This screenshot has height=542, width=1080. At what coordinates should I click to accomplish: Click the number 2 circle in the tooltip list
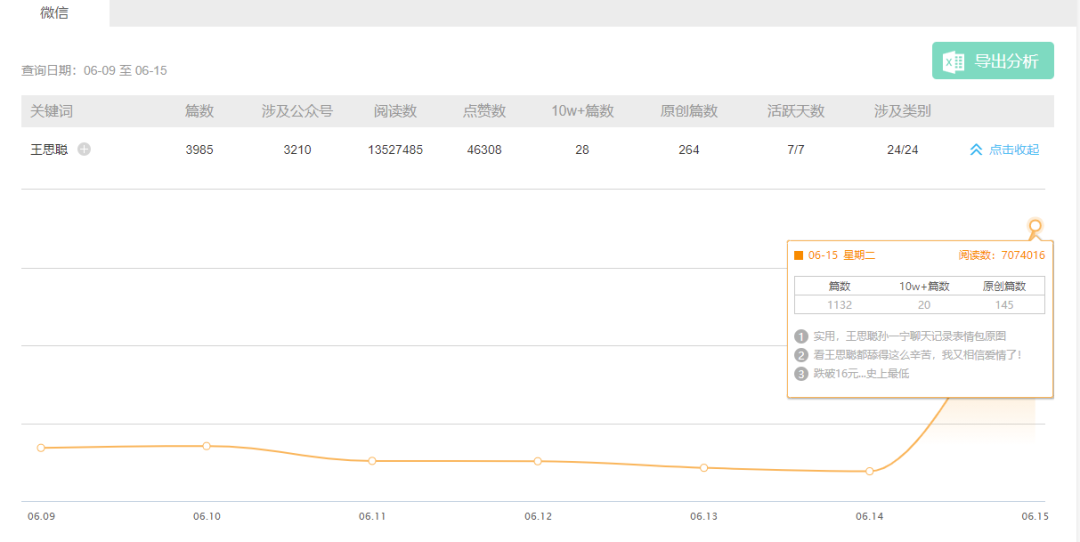pos(801,355)
